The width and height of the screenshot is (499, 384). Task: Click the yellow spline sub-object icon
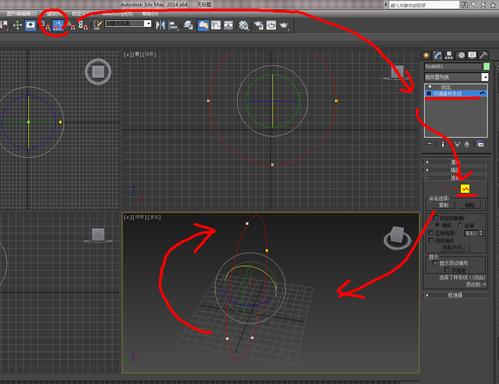(x=465, y=189)
